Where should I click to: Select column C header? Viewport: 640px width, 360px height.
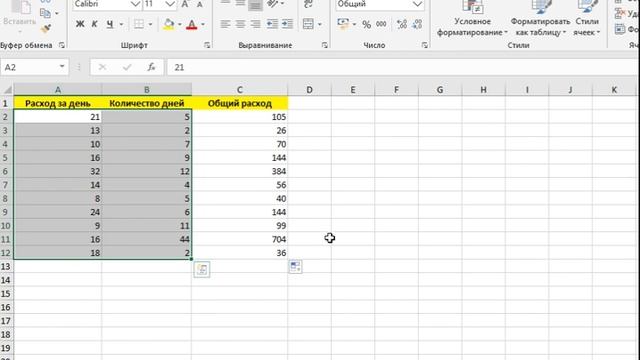(240, 90)
